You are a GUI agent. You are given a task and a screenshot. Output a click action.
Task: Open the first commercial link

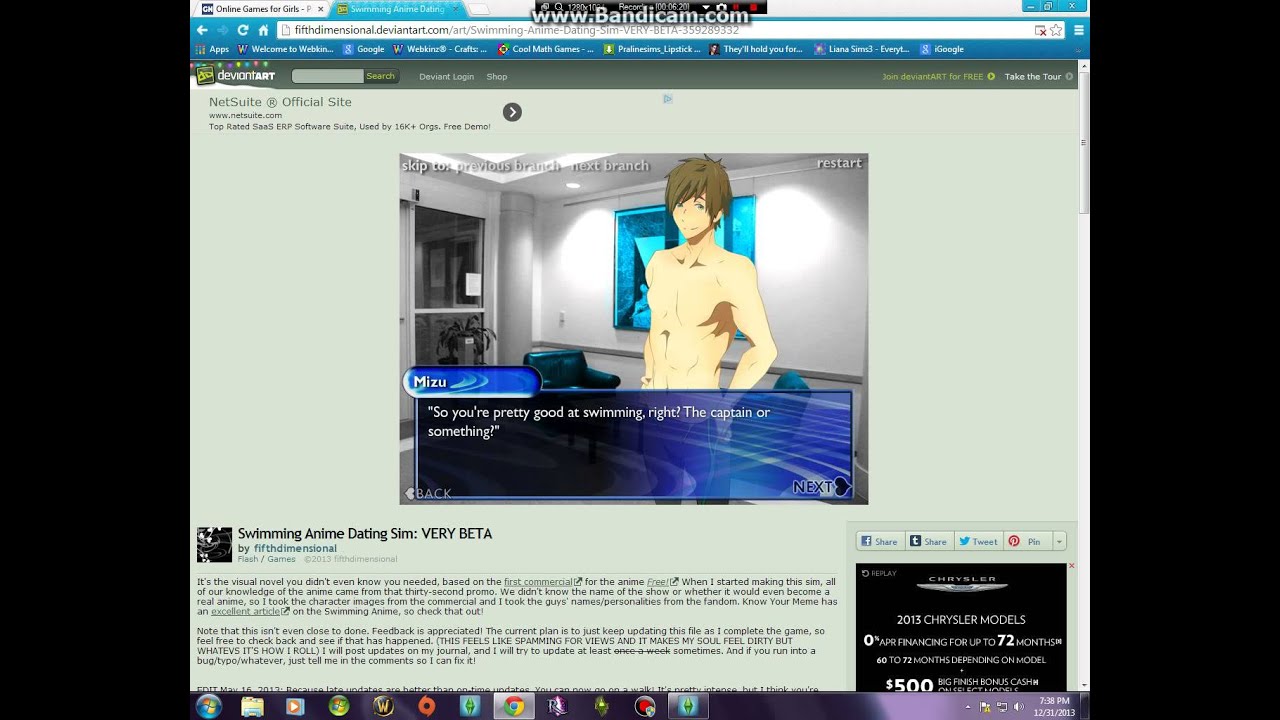(x=538, y=581)
